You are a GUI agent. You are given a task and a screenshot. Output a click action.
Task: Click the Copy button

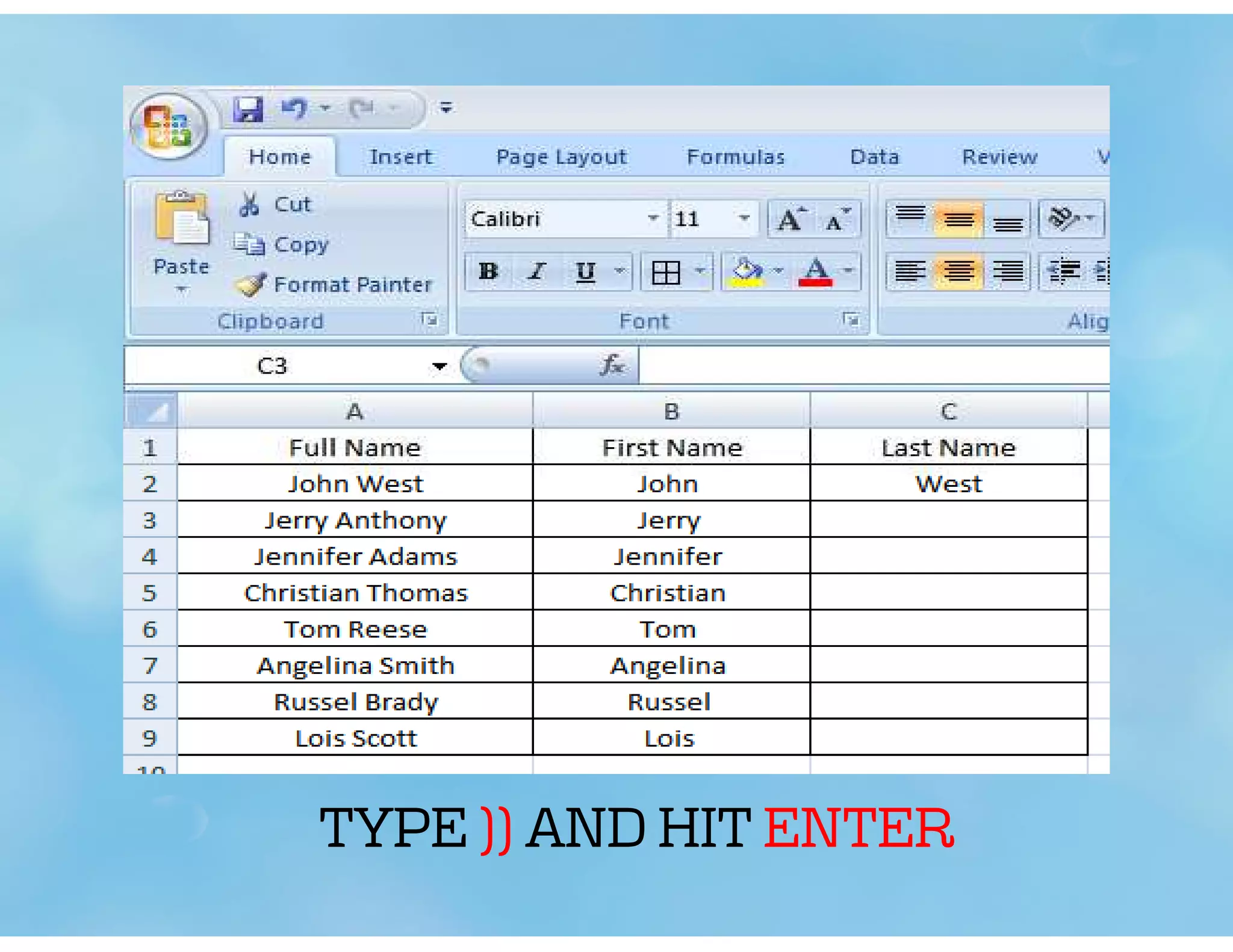pyautogui.click(x=282, y=244)
